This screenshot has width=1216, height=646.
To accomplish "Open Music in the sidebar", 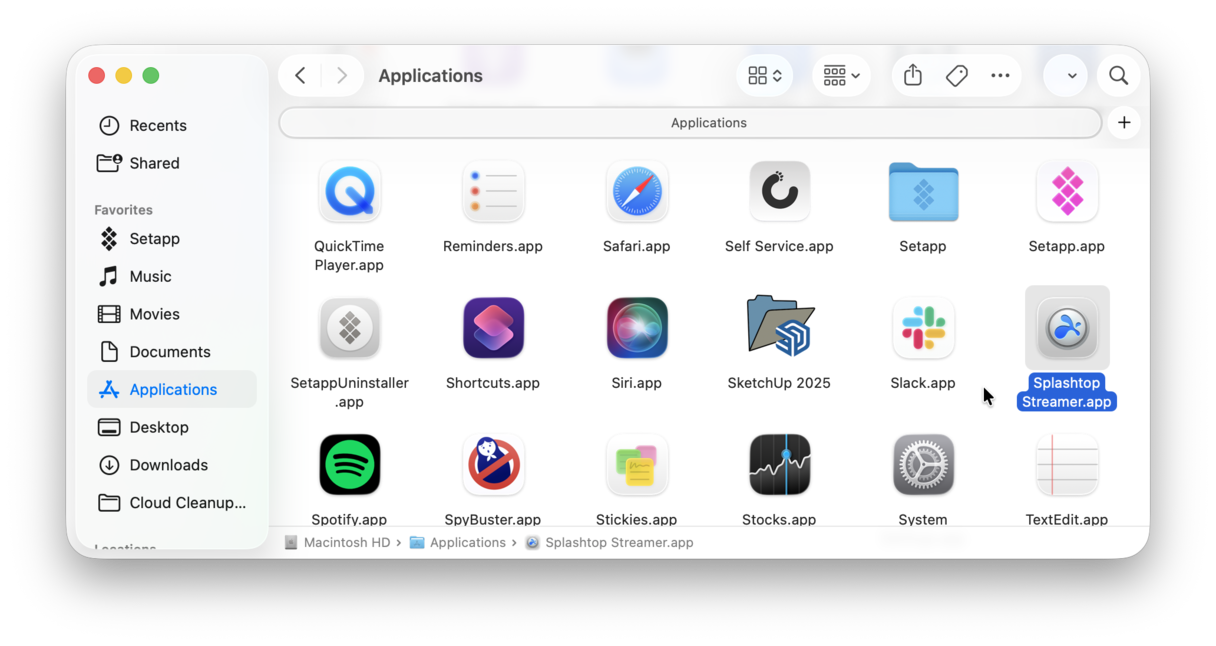I will (x=172, y=276).
